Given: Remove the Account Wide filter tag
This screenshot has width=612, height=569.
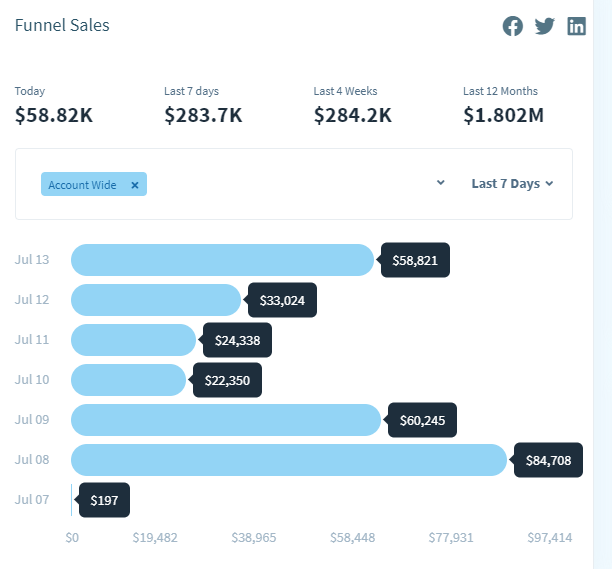Looking at the screenshot, I should tap(135, 185).
